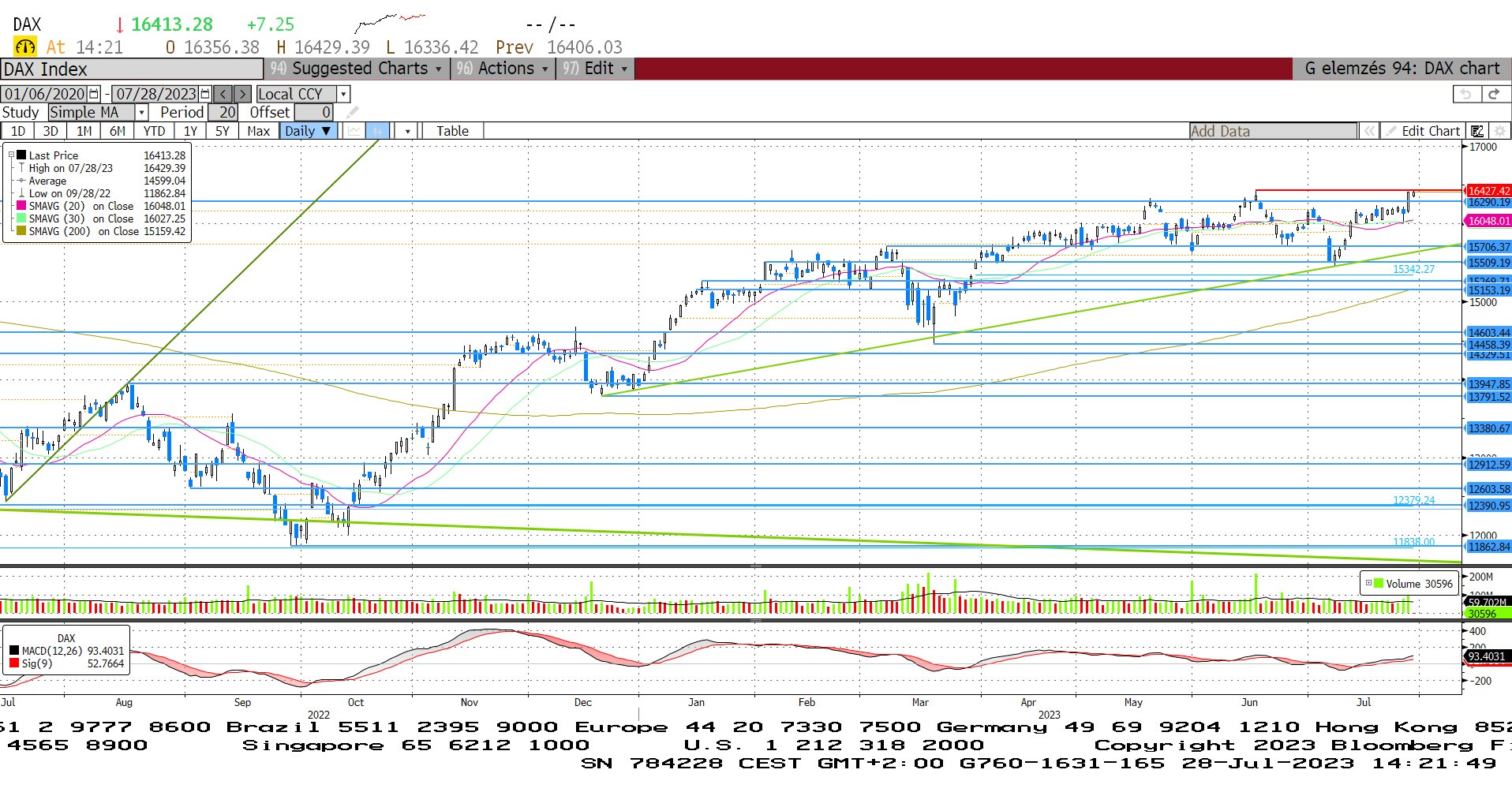Select the 5Y range tab

(223, 131)
